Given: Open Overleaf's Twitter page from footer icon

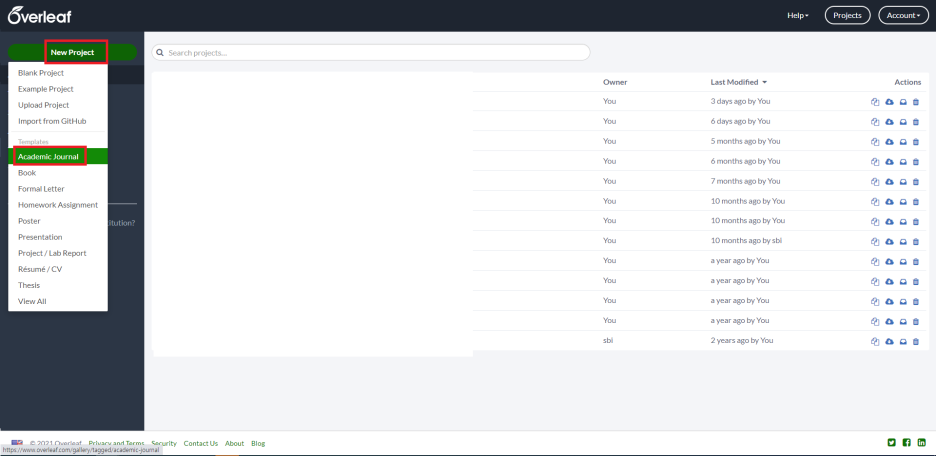Looking at the screenshot, I should click(892, 442).
